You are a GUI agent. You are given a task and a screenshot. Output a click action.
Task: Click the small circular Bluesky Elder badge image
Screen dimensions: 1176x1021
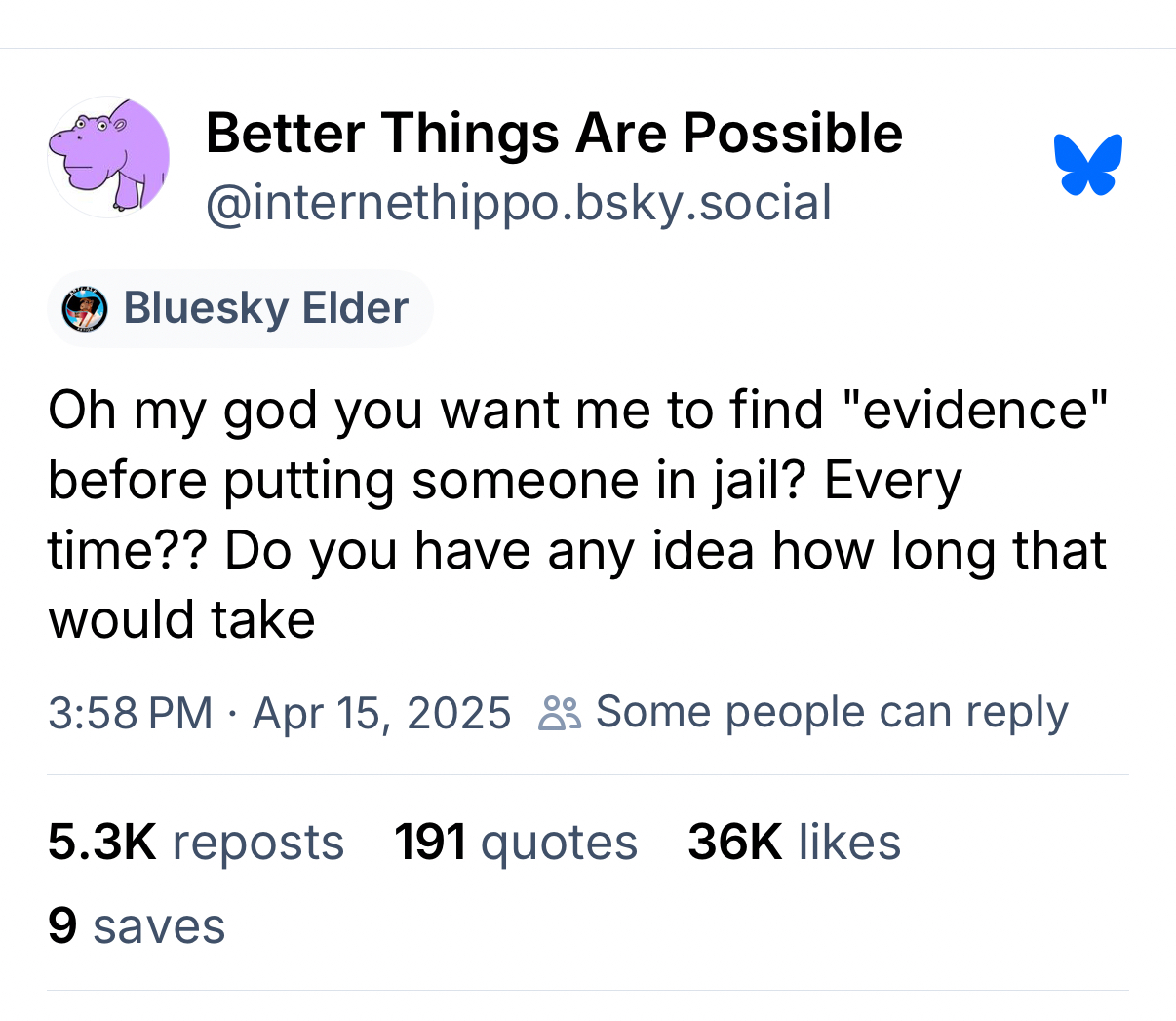84,309
